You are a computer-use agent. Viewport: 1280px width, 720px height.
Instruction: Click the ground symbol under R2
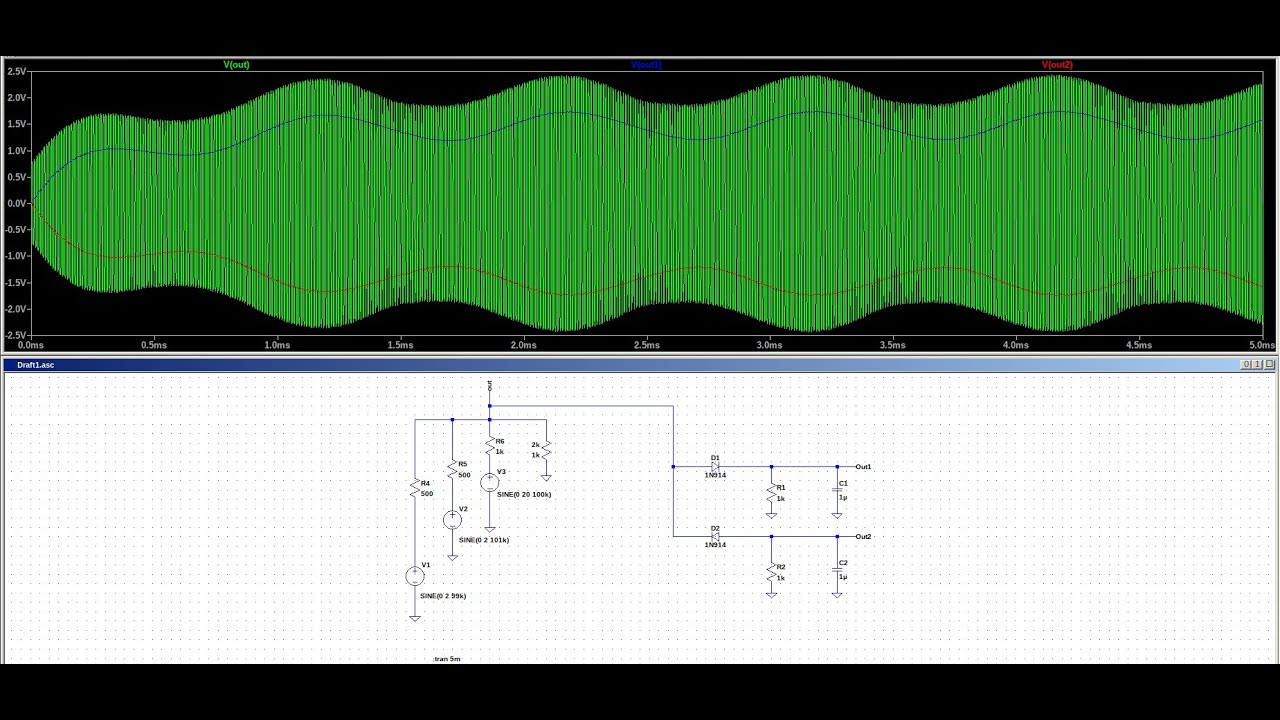(771, 594)
